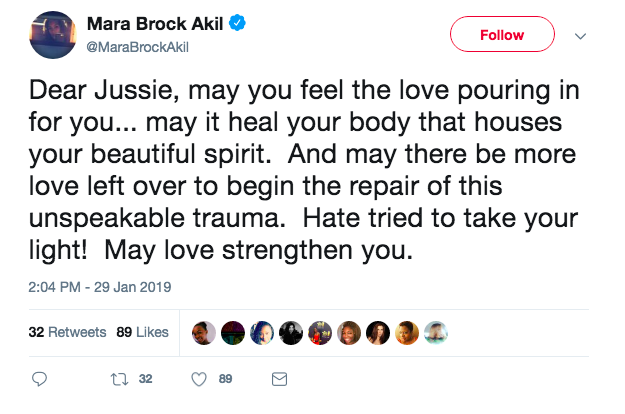Expand the tweet options chevron

(x=580, y=36)
